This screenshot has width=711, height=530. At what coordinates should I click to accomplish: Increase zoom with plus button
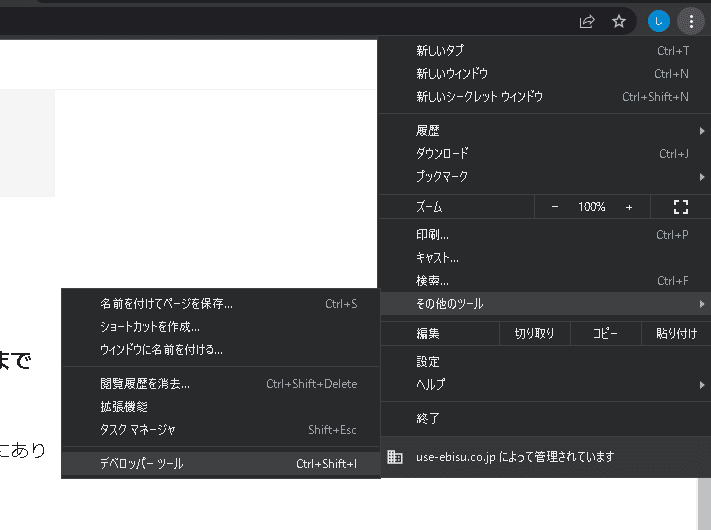(628, 207)
